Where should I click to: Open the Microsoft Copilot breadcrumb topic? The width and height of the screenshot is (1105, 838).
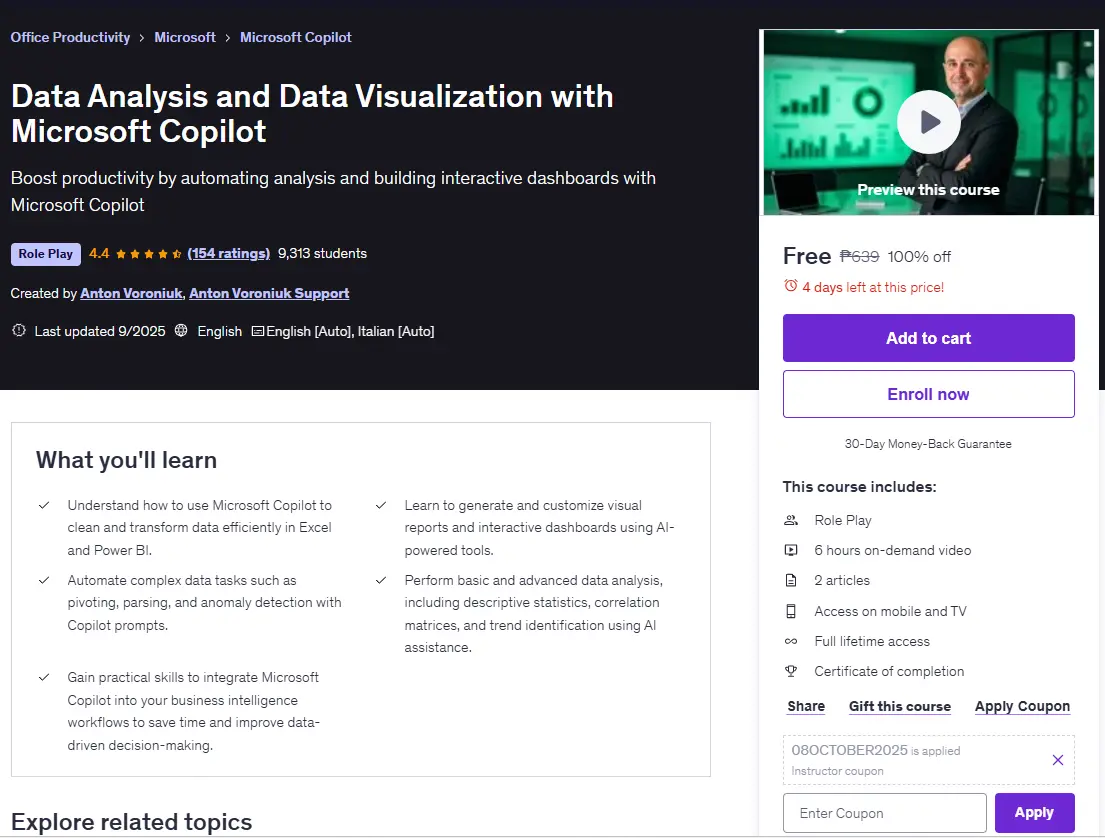point(295,37)
